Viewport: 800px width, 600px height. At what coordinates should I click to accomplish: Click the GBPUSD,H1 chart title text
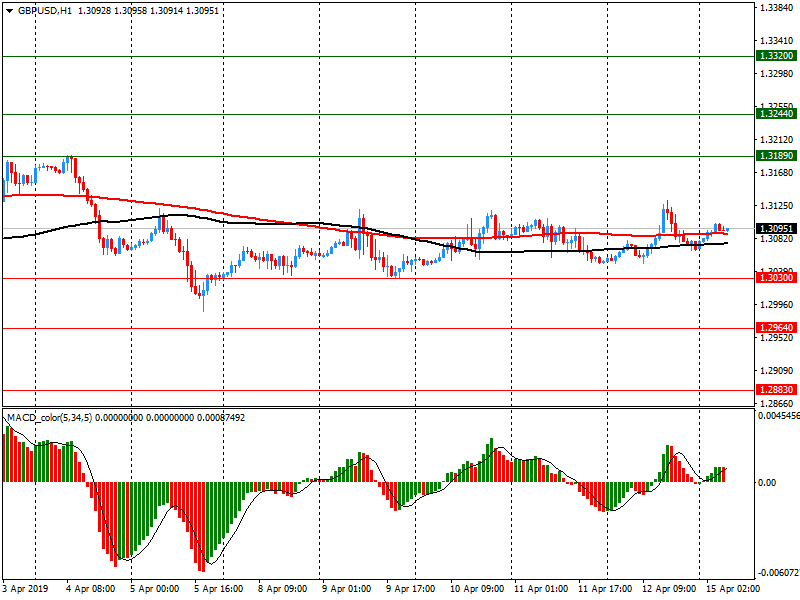(x=44, y=10)
